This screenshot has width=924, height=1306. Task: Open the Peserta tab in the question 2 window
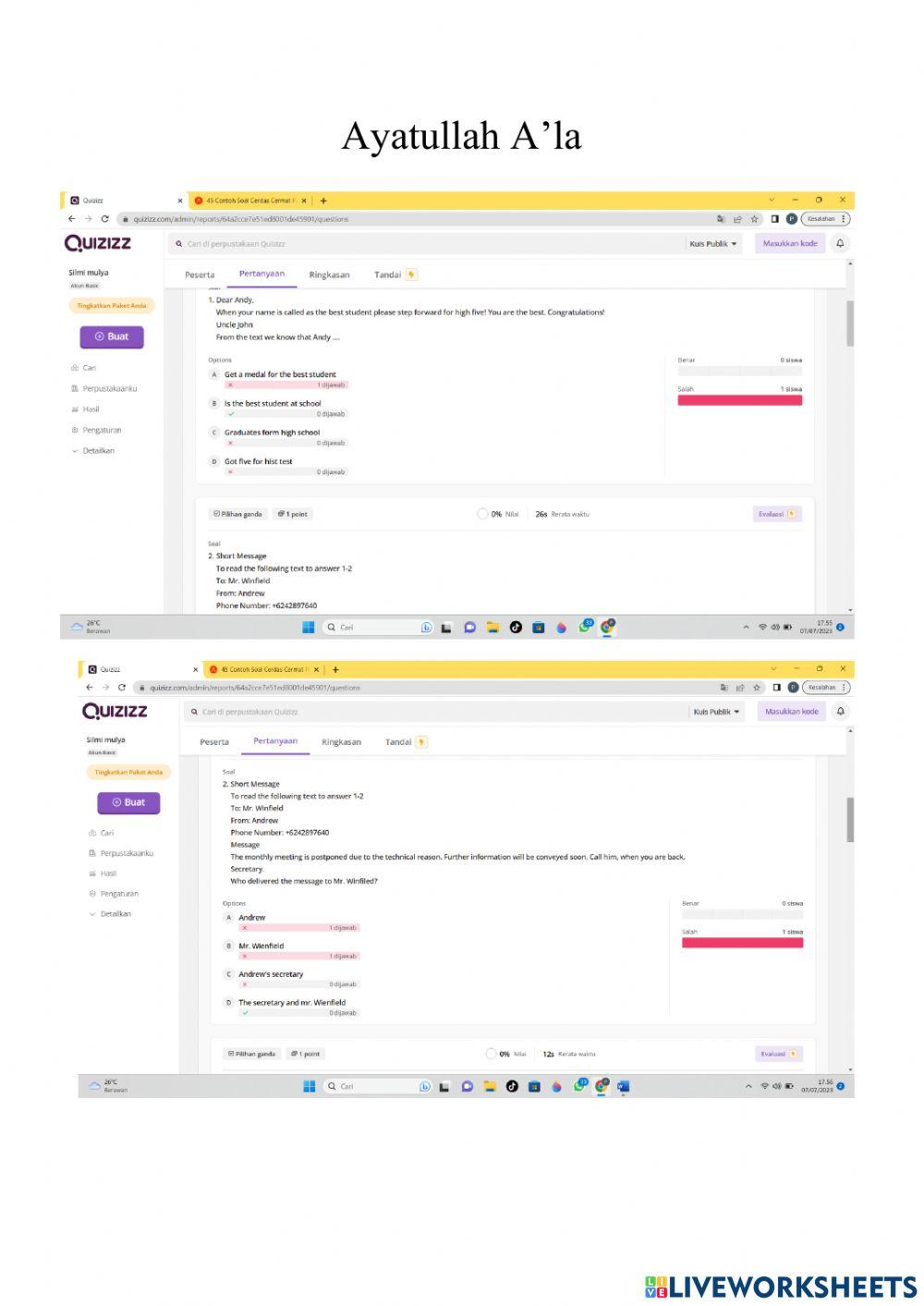pyautogui.click(x=214, y=742)
